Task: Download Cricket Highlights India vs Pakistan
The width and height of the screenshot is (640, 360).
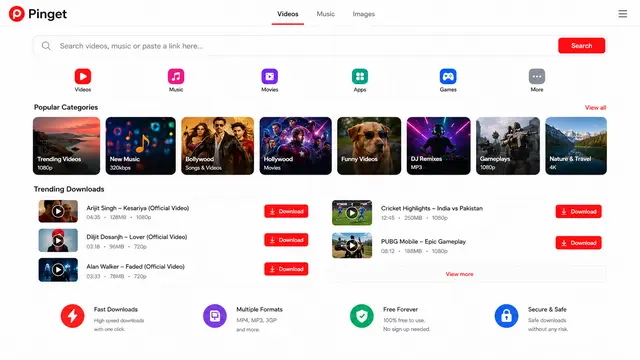Action: click(x=578, y=211)
